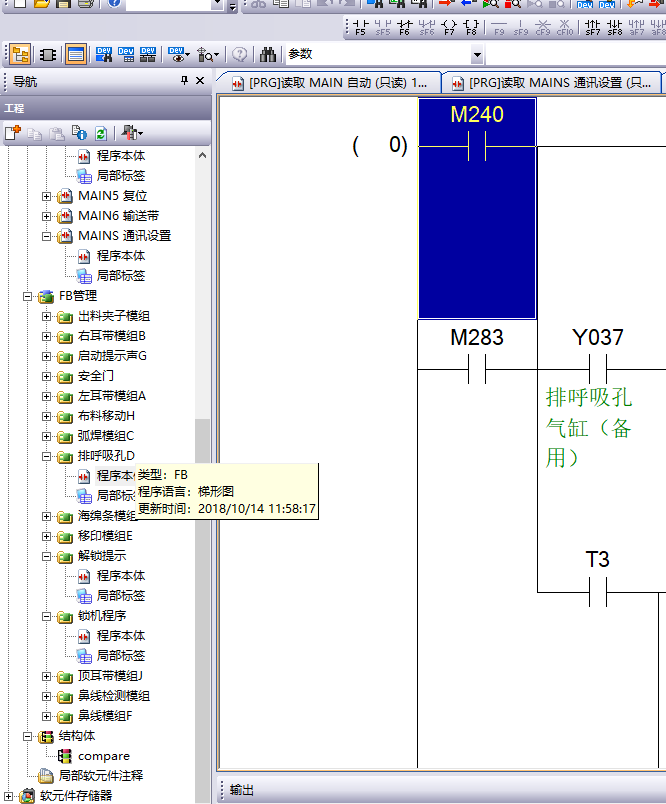Select the compare structure item

coord(103,756)
